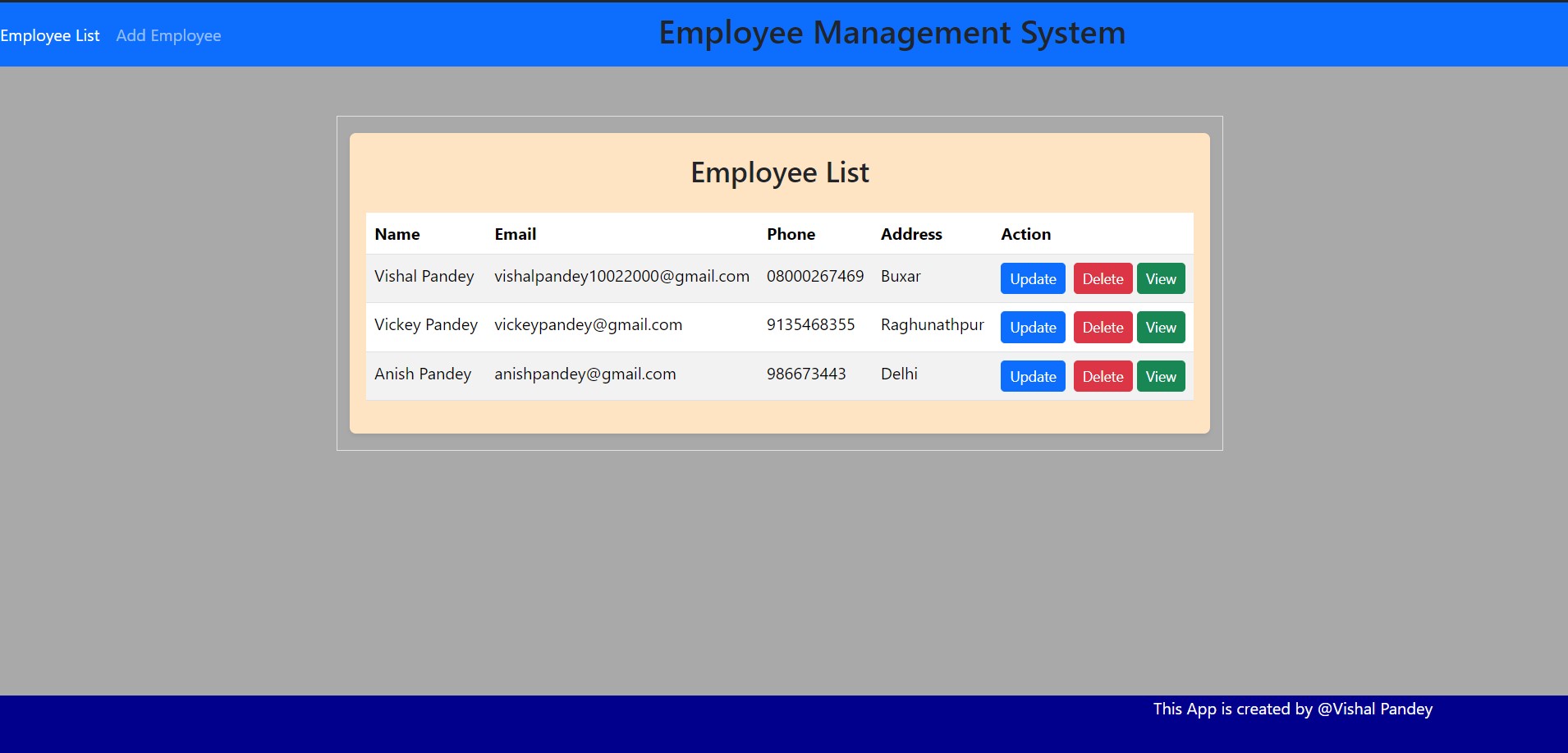The image size is (1568, 753).
Task: Click the Phone column header
Action: pyautogui.click(x=790, y=234)
